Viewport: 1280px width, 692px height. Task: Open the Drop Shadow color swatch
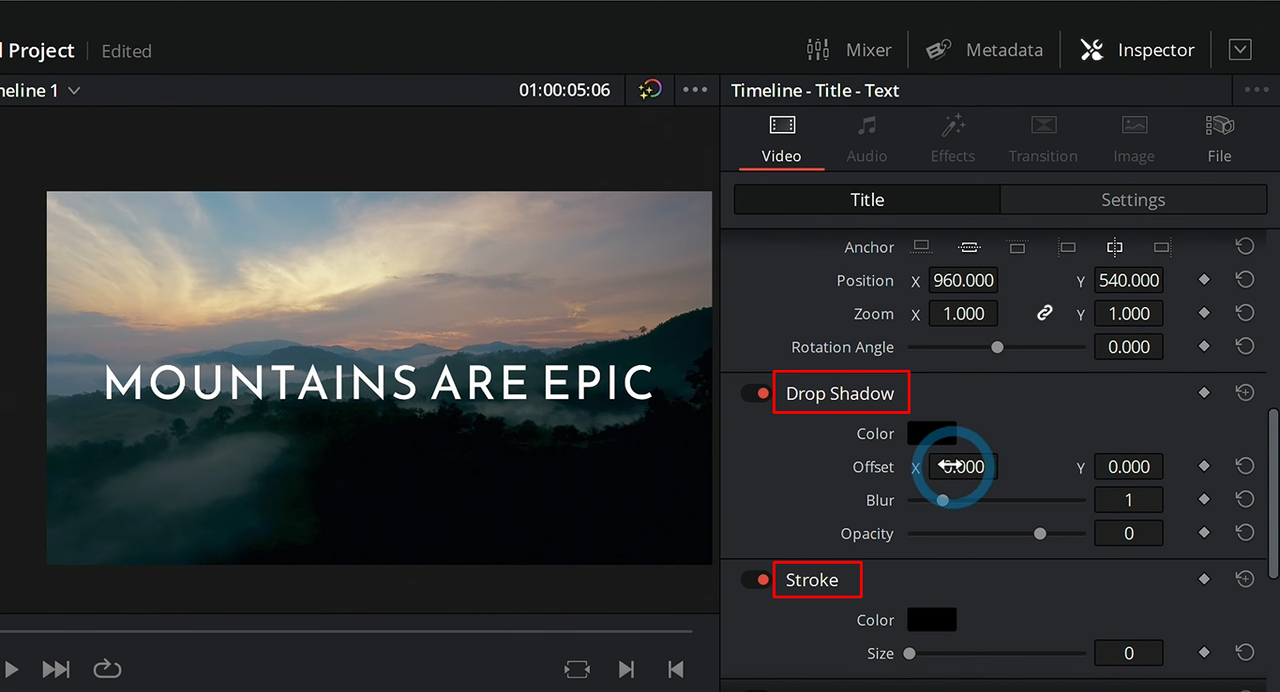pos(932,433)
